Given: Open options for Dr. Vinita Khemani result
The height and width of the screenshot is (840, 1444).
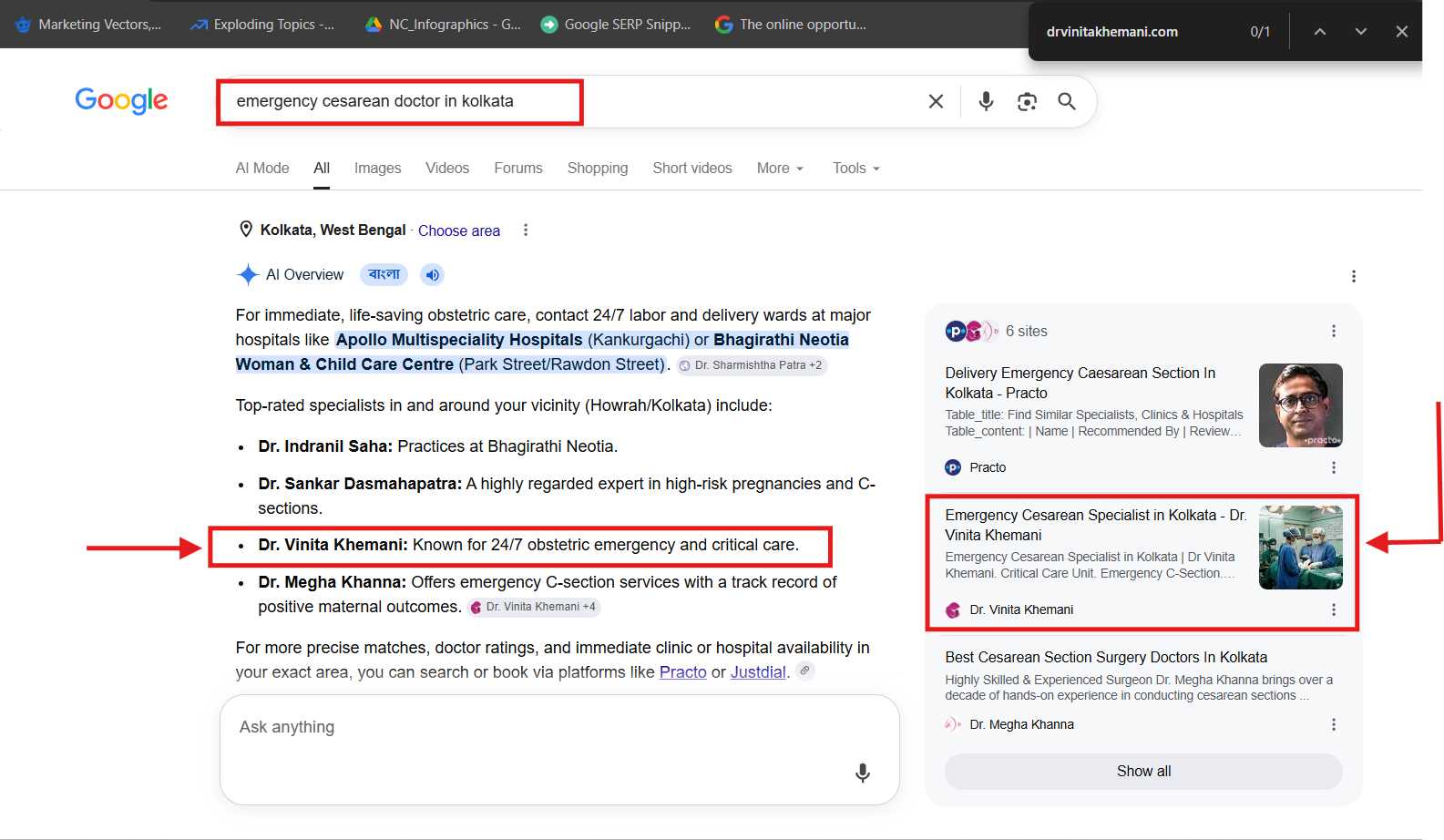Looking at the screenshot, I should [x=1334, y=610].
